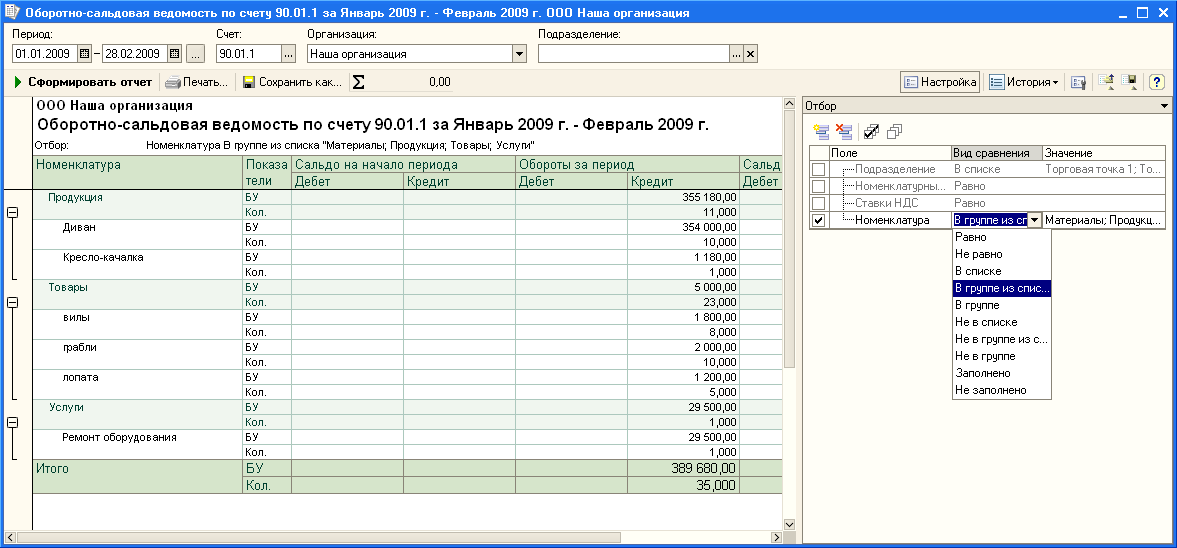Open the Организация dropdown list
This screenshot has width=1177, height=548.
[519, 54]
